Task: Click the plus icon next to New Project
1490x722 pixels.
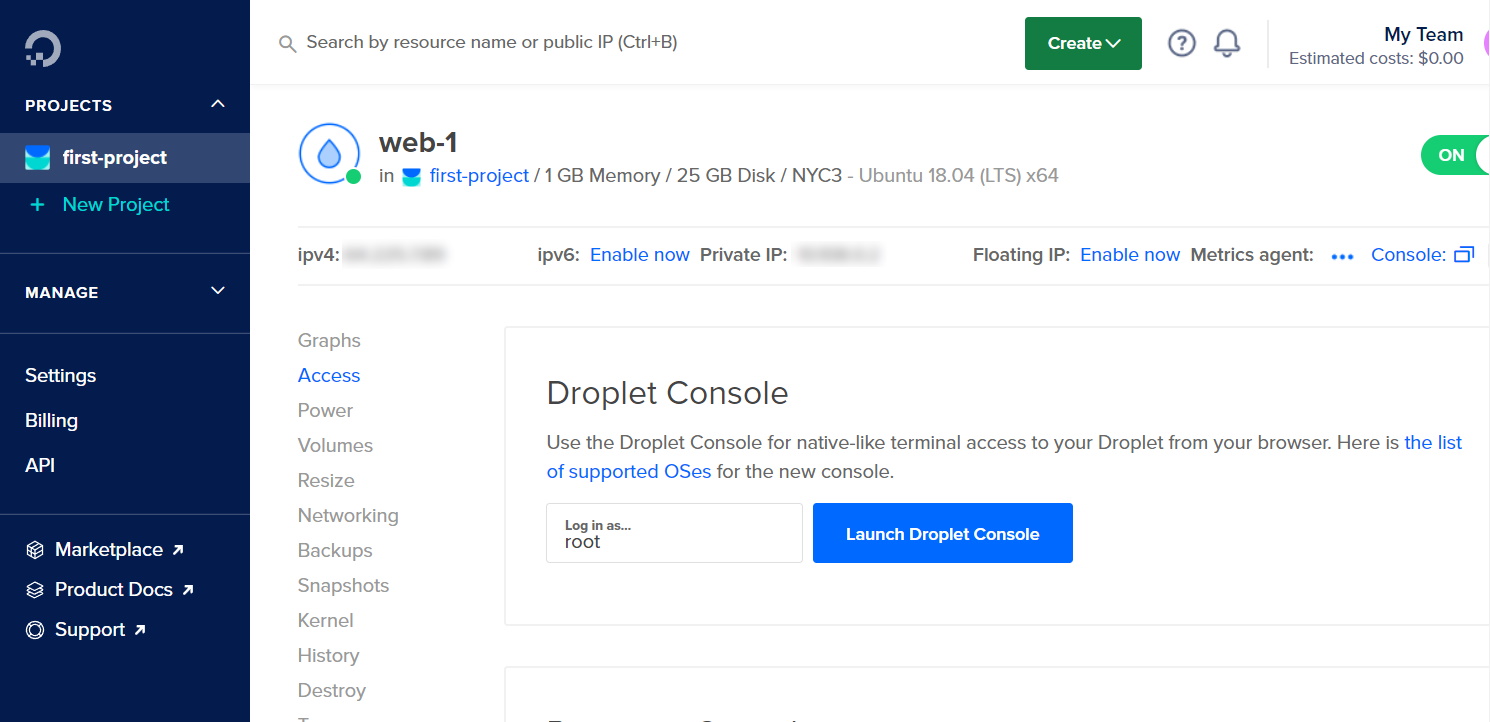Action: (38, 205)
